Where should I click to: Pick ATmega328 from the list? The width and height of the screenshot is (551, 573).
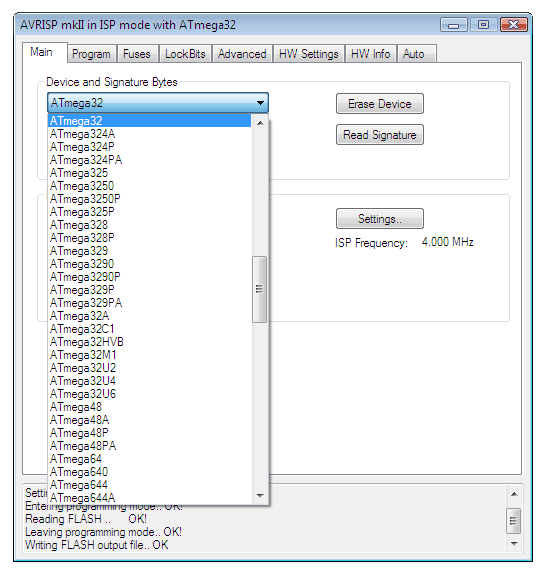coord(149,225)
